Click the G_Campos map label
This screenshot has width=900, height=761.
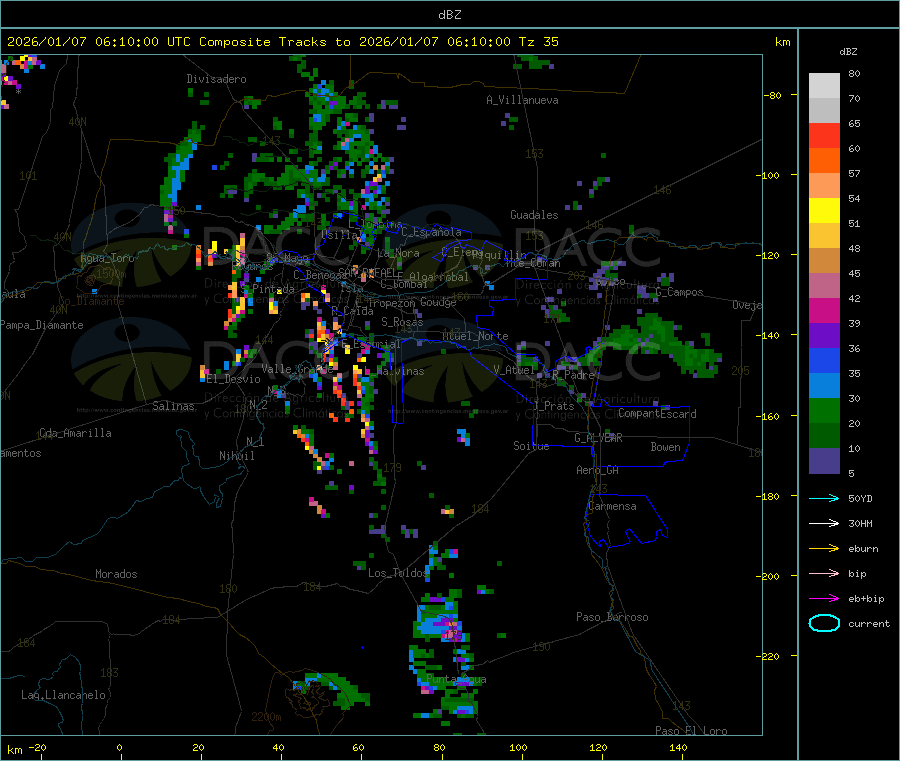[x=679, y=292]
